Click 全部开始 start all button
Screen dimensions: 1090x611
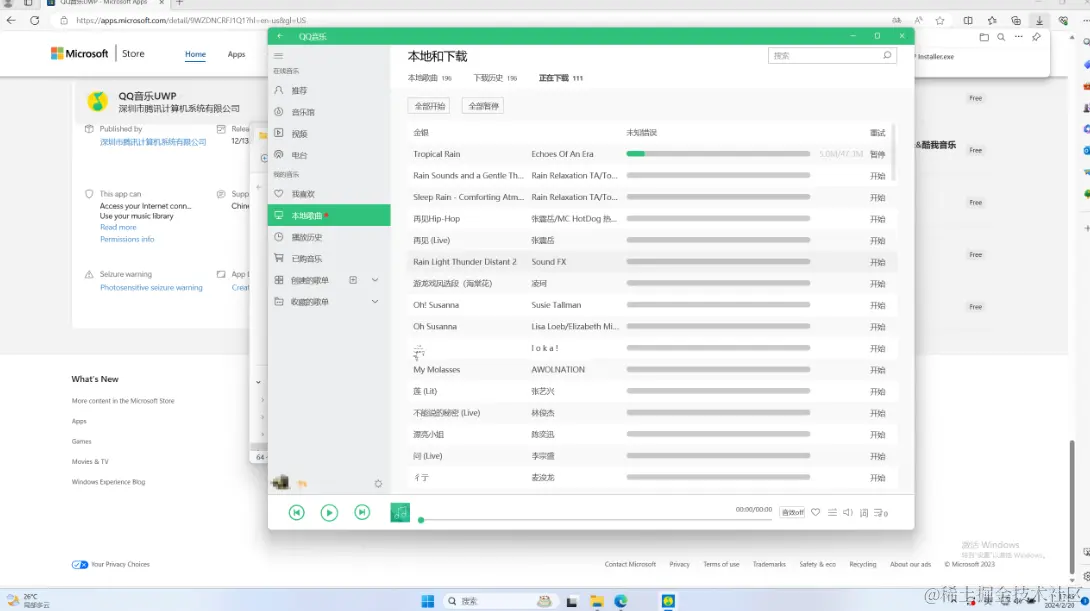[x=430, y=106]
